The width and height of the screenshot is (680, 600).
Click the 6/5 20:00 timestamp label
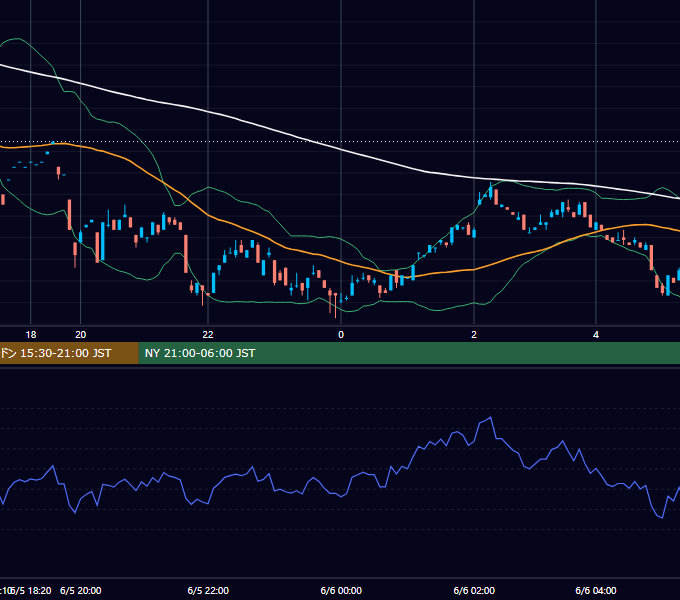pos(81,590)
